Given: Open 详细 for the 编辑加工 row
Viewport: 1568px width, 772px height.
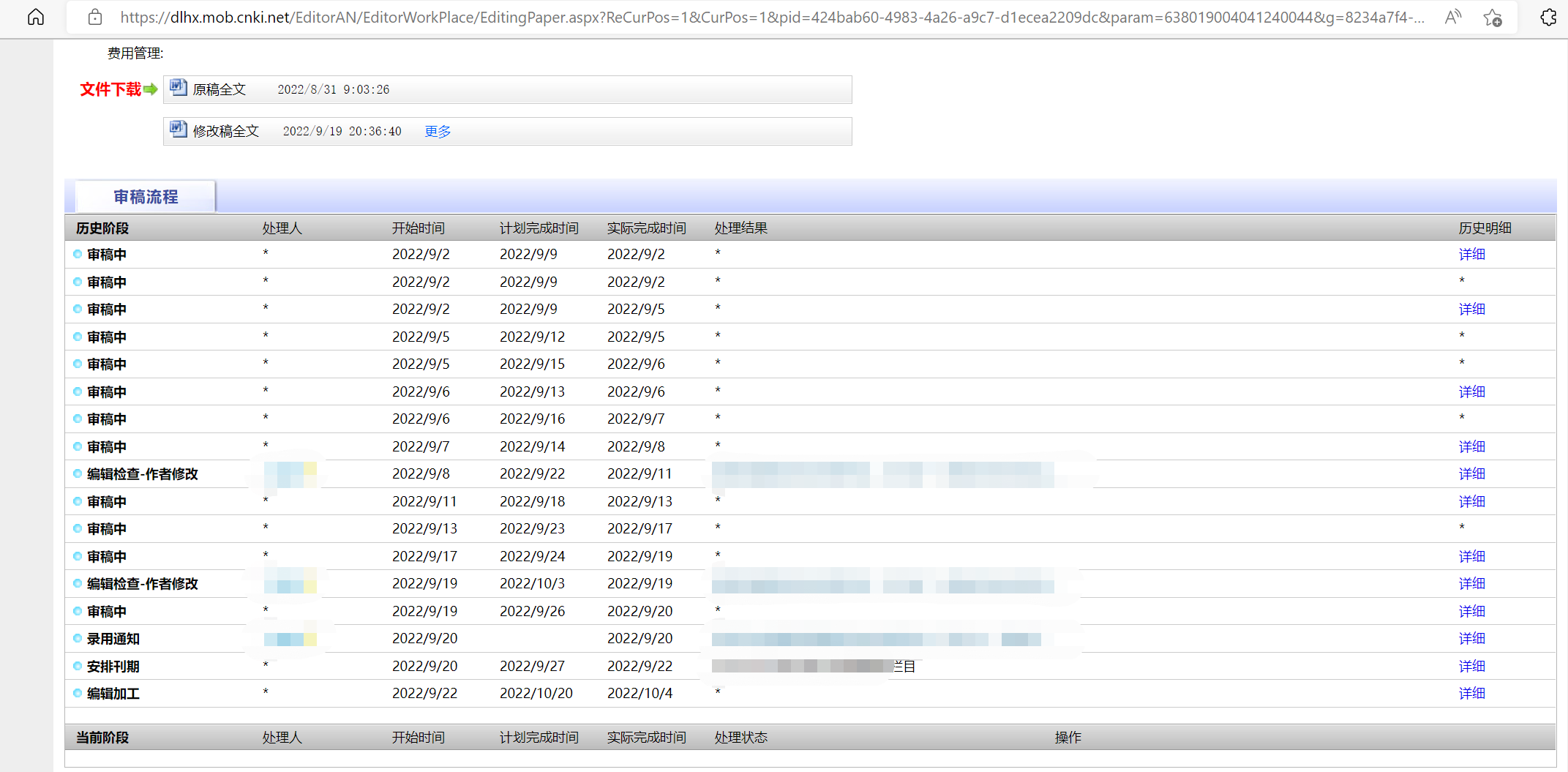Looking at the screenshot, I should [1471, 694].
